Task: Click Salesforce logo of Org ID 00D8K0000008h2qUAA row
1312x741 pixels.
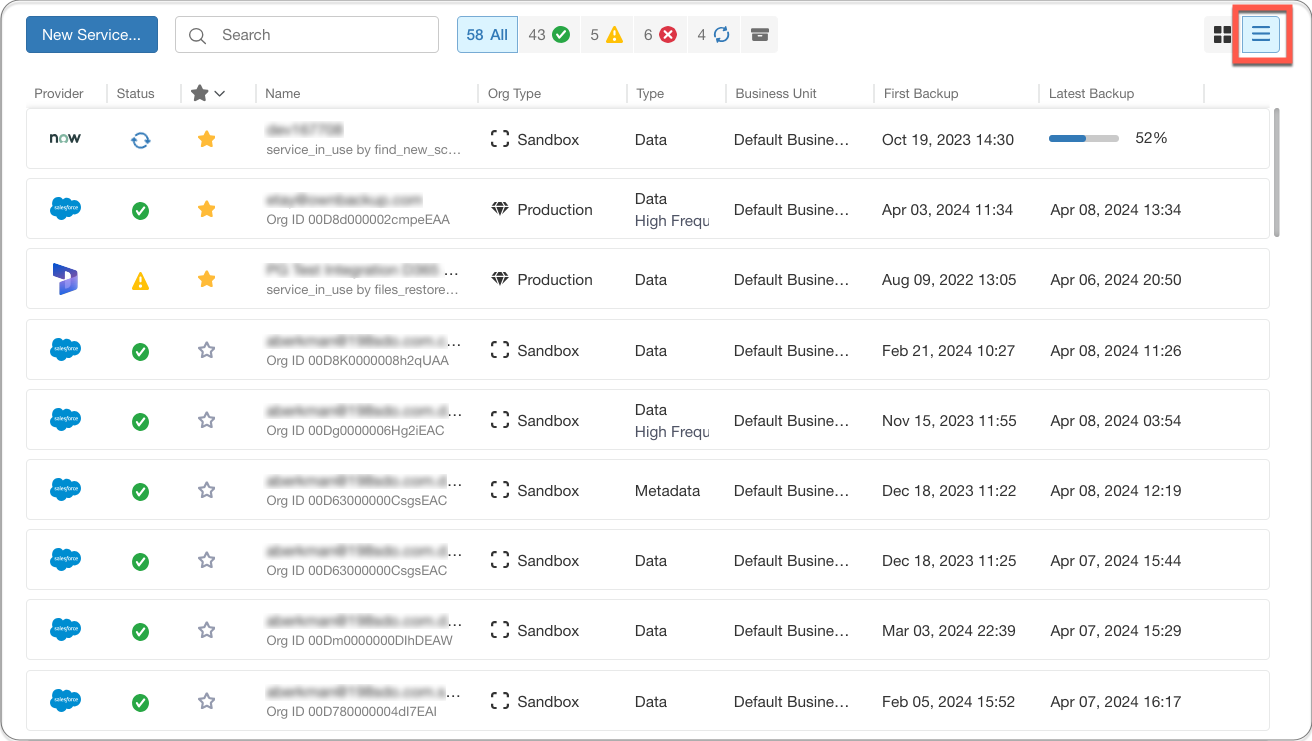Action: pos(66,350)
